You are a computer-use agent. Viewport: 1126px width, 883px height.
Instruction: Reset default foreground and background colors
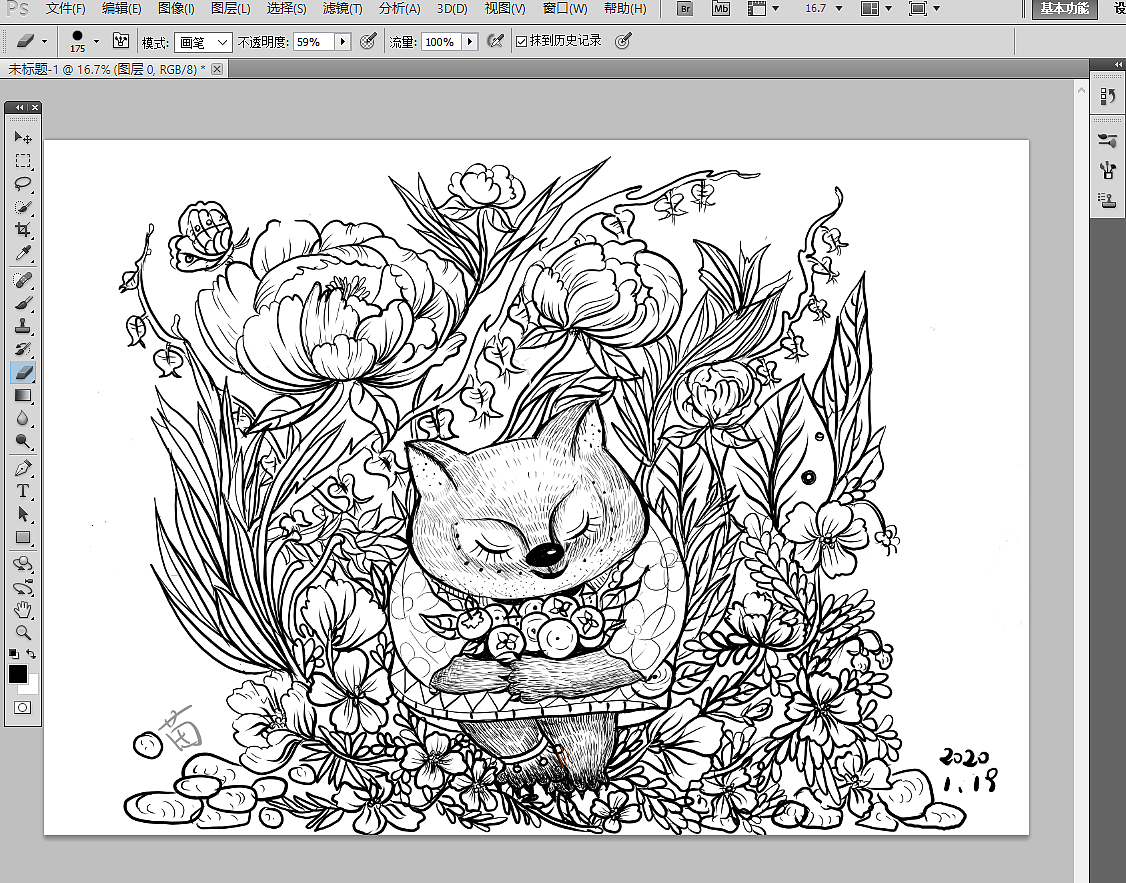point(14,654)
